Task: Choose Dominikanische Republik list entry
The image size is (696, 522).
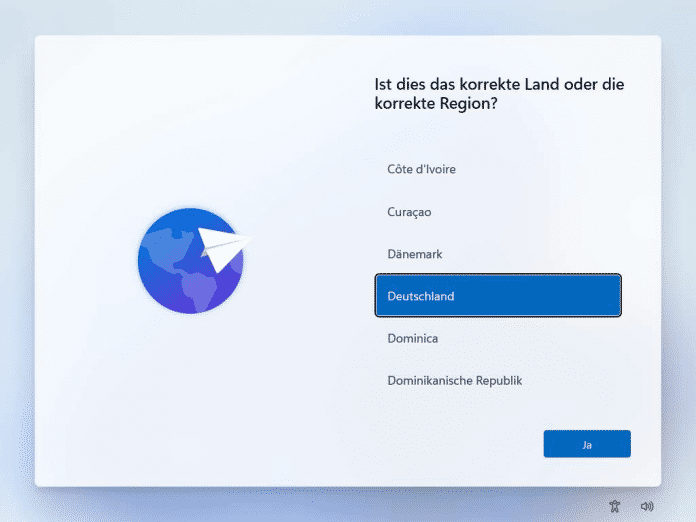Action: [454, 380]
